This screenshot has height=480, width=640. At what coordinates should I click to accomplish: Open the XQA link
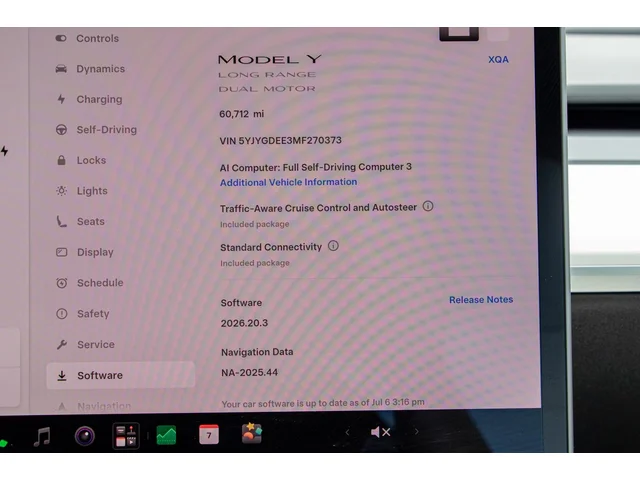point(498,60)
